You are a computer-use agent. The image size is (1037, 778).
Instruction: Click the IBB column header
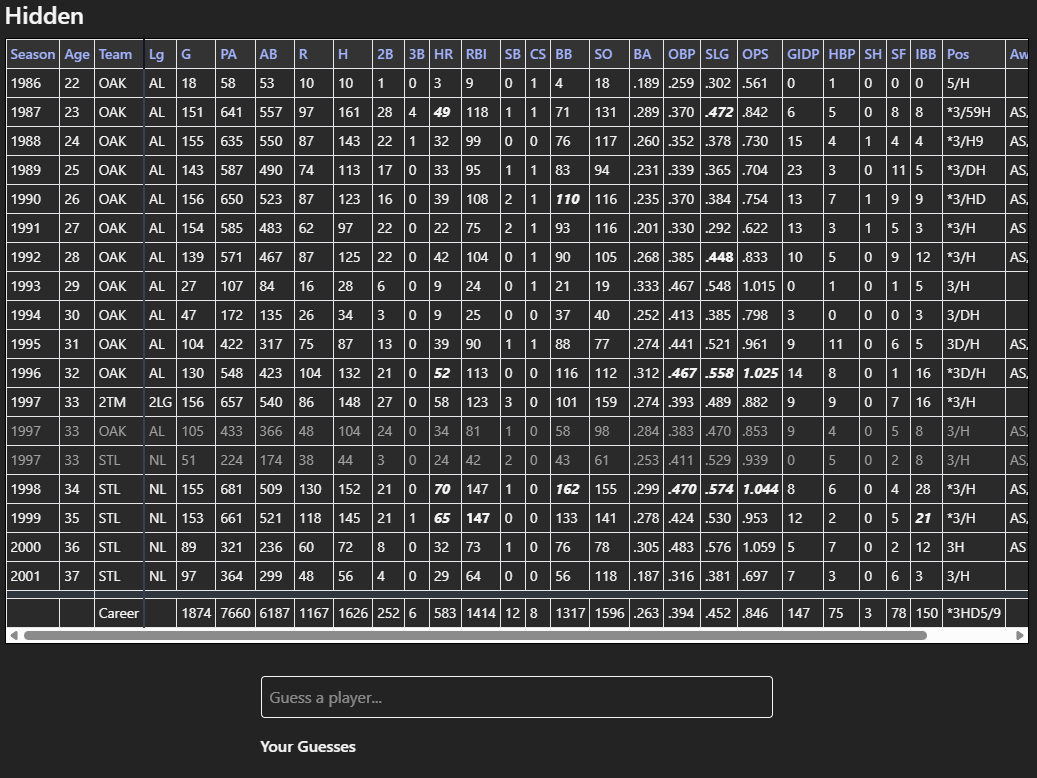[926, 54]
